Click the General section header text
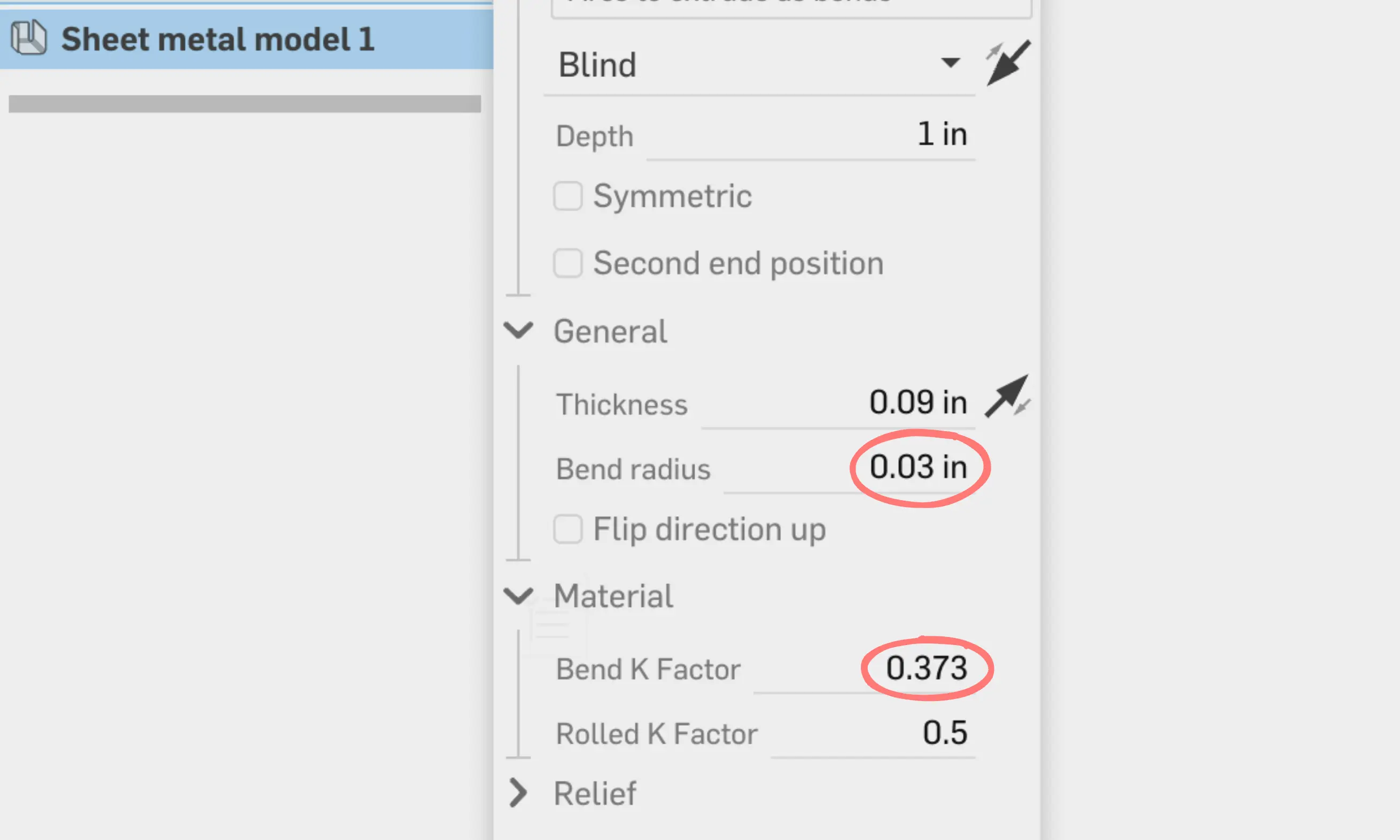Image resolution: width=1400 pixels, height=840 pixels. 610,331
